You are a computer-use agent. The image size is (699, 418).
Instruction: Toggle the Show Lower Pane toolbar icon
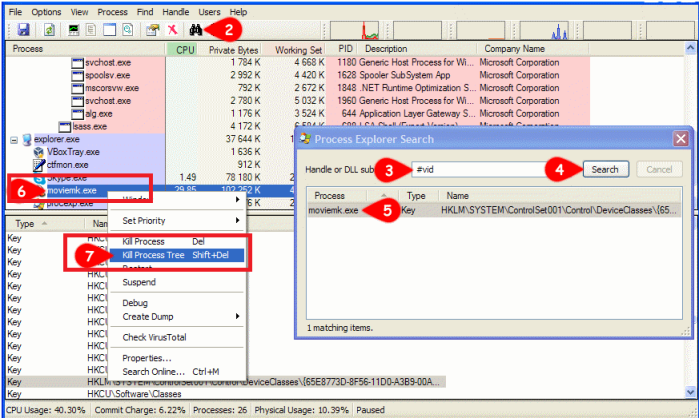(110, 30)
